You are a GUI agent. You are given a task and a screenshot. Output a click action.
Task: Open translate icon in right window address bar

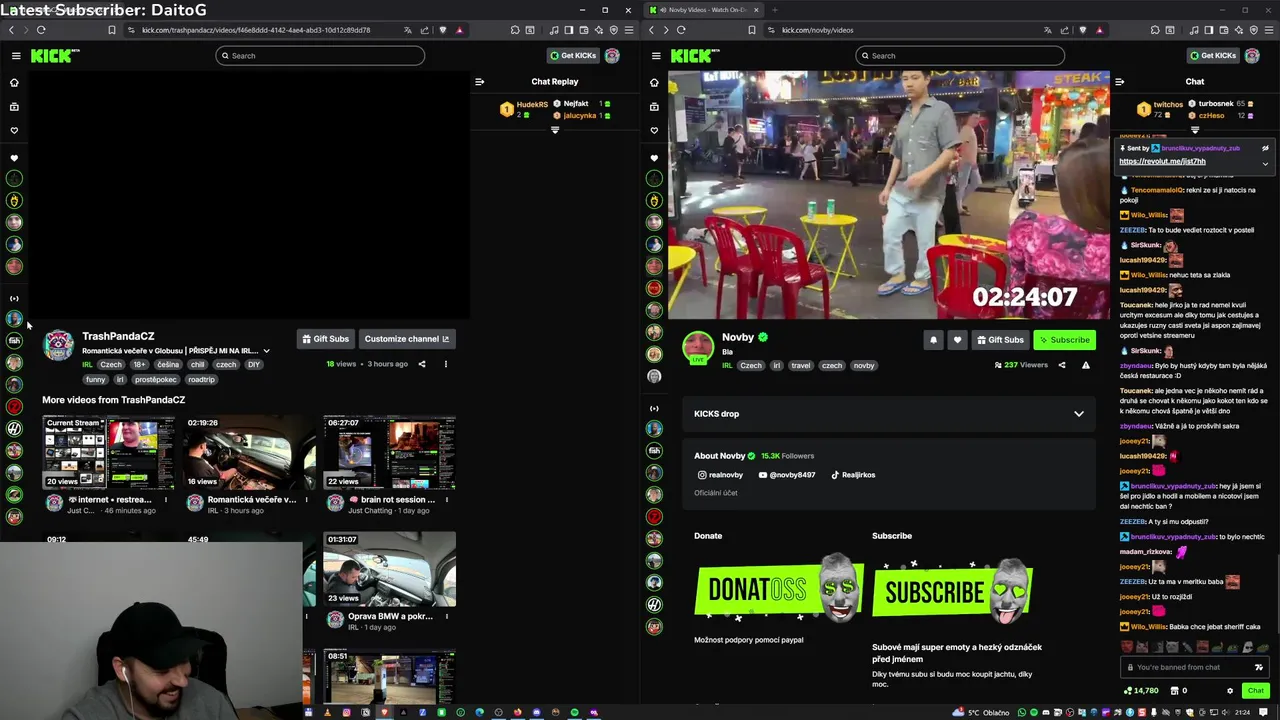coord(1047,30)
